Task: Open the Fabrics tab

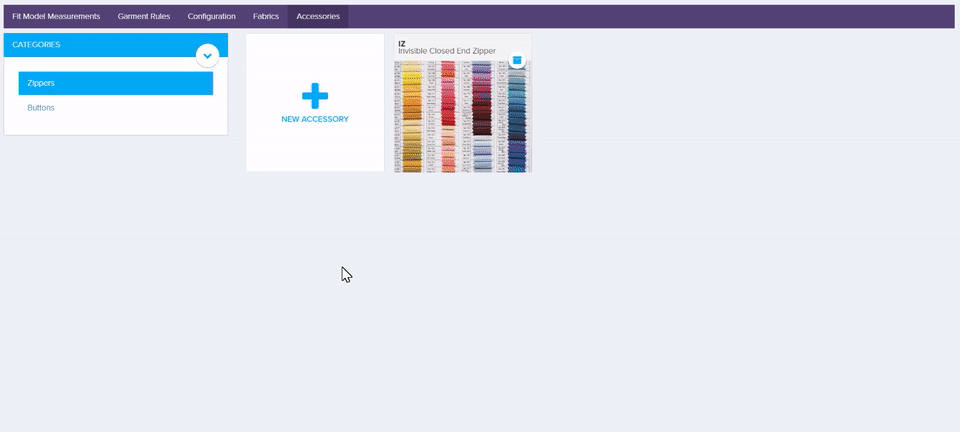Action: click(x=266, y=17)
